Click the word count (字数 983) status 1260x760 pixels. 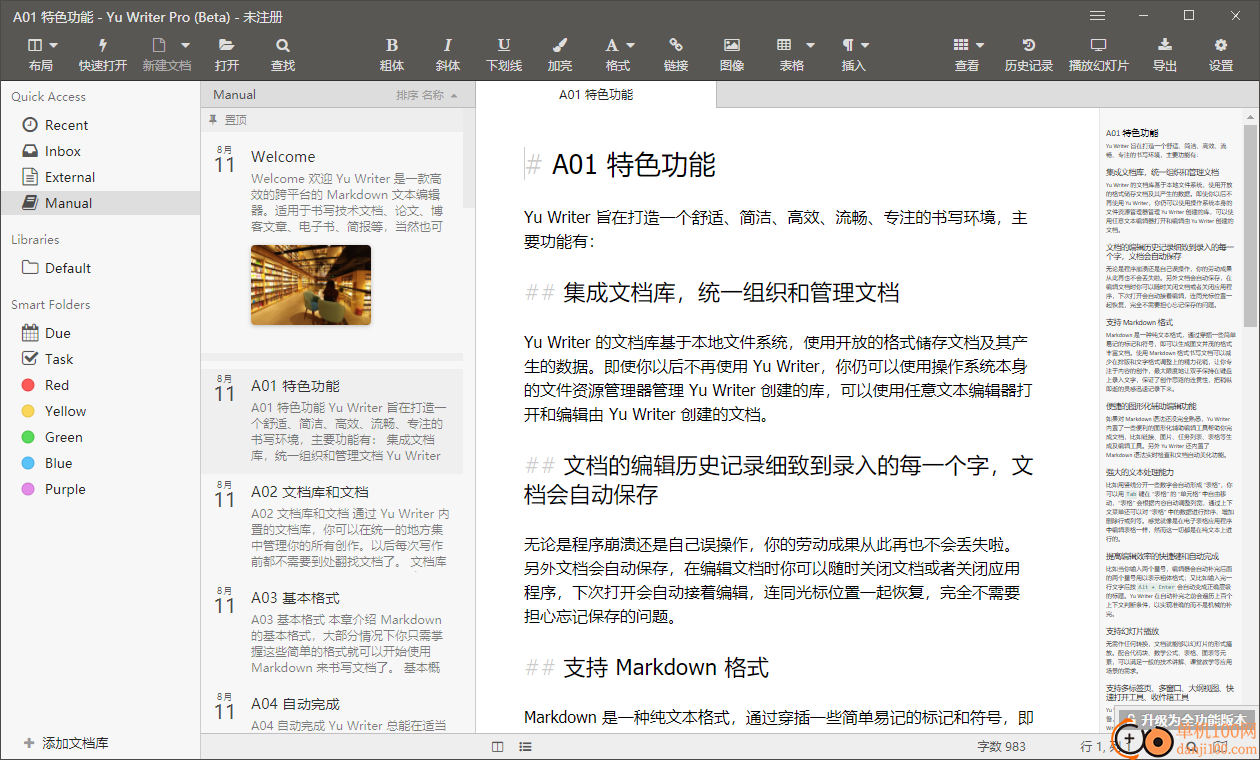point(1001,746)
